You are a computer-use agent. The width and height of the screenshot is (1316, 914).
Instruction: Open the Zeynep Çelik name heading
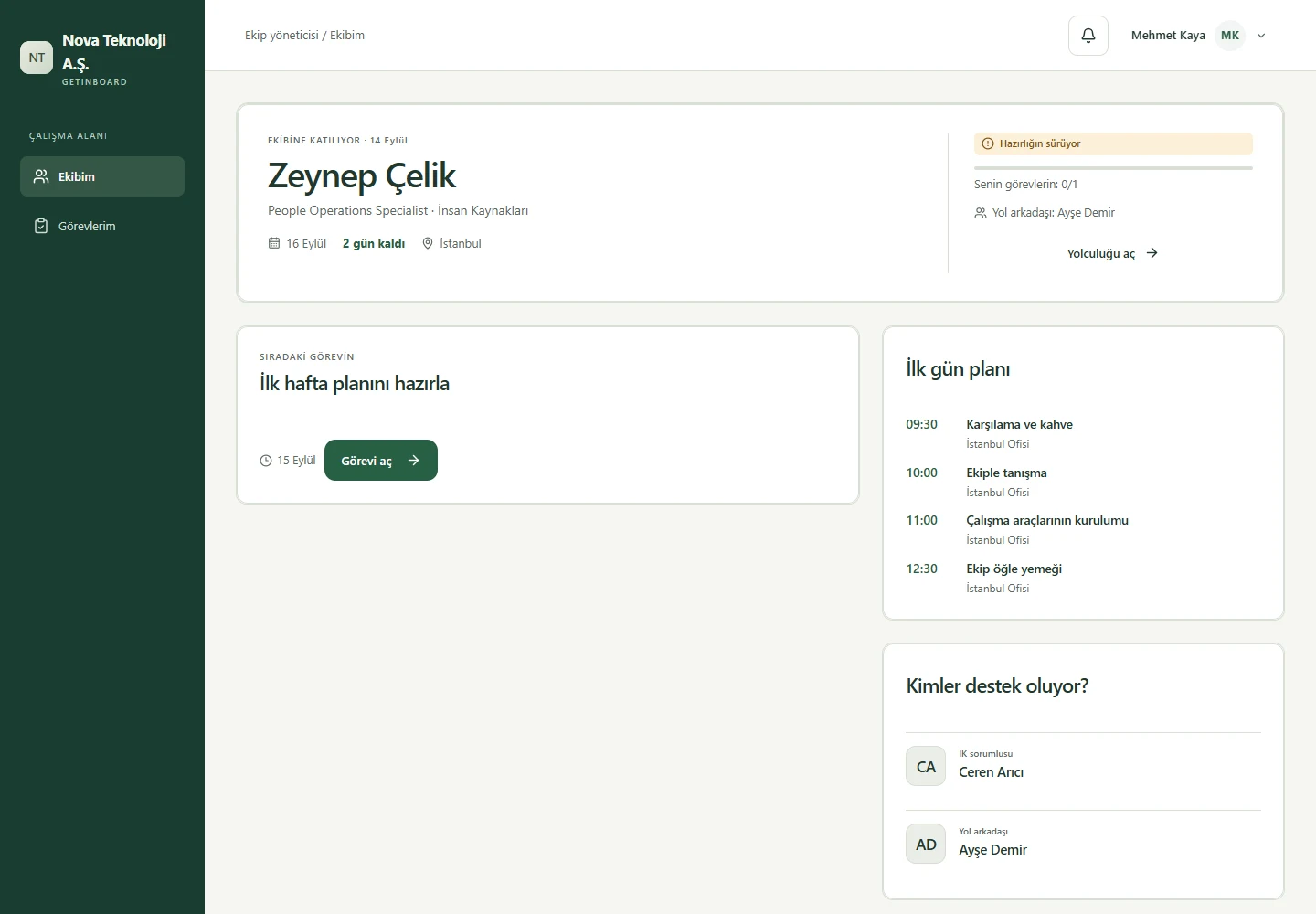click(x=362, y=176)
